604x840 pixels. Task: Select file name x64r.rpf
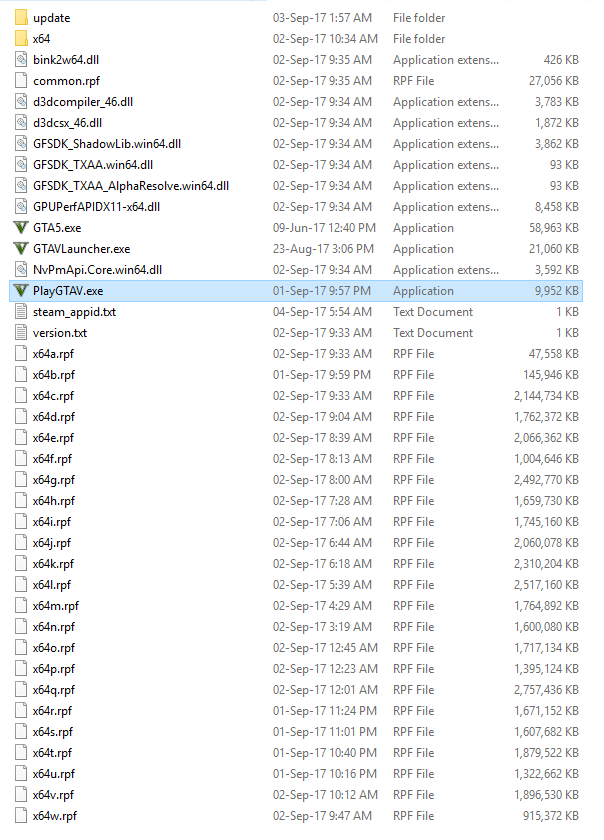click(x=53, y=711)
